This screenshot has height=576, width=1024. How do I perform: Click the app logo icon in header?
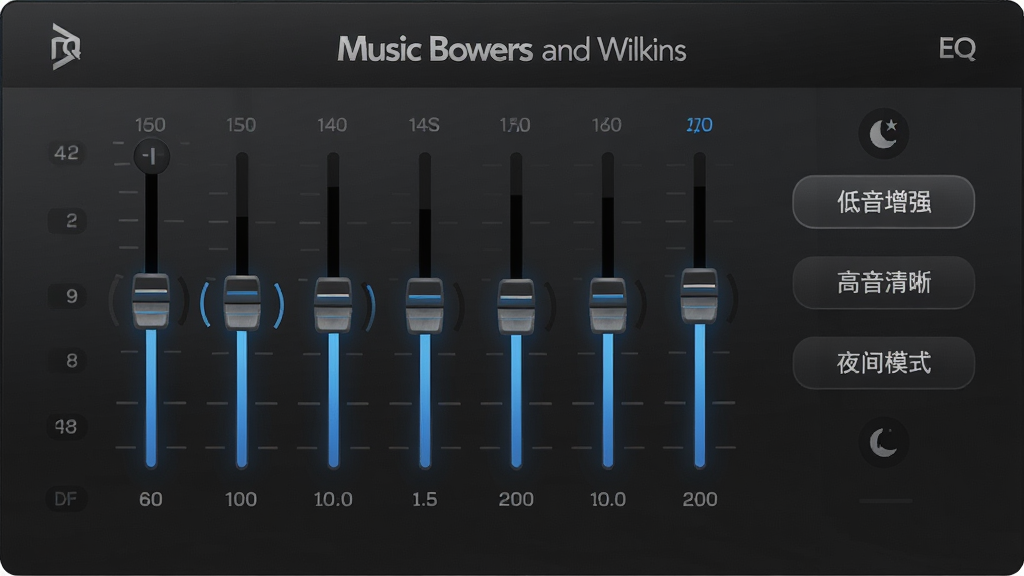[65, 46]
